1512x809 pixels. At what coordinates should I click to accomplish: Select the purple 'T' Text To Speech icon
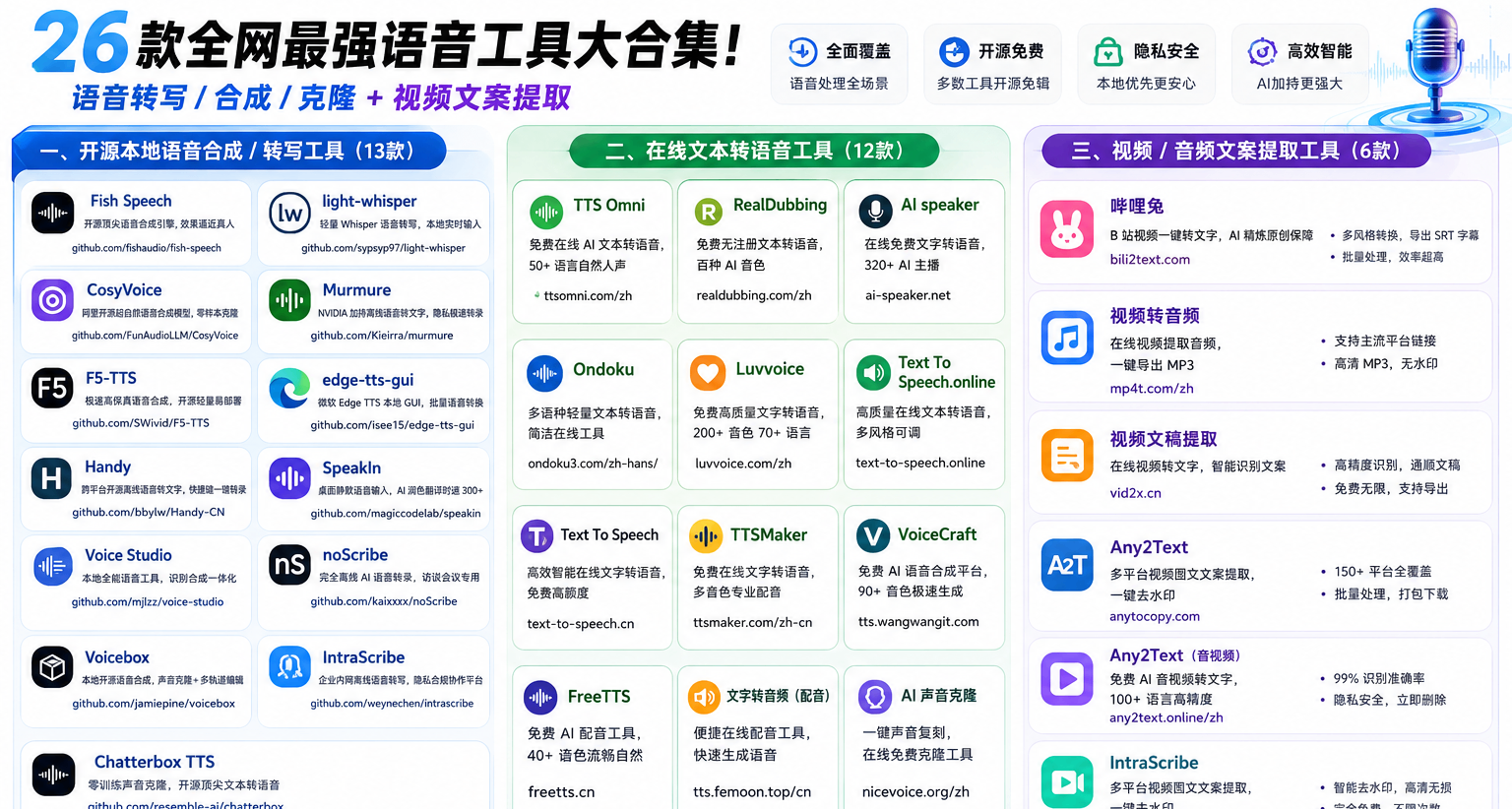pos(537,536)
